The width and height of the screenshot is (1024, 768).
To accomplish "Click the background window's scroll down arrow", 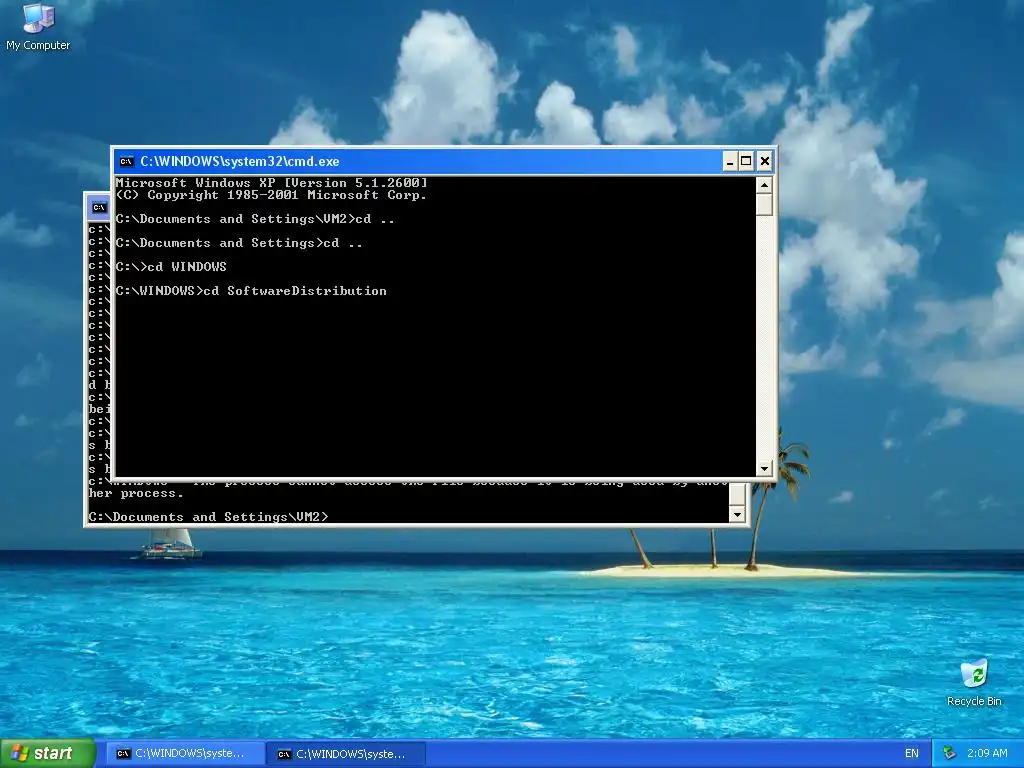I will point(737,515).
